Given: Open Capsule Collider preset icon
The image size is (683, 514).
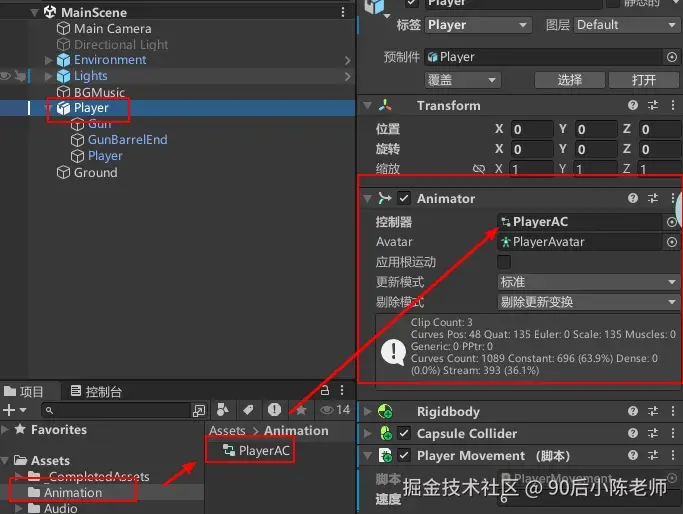Looking at the screenshot, I should [653, 433].
